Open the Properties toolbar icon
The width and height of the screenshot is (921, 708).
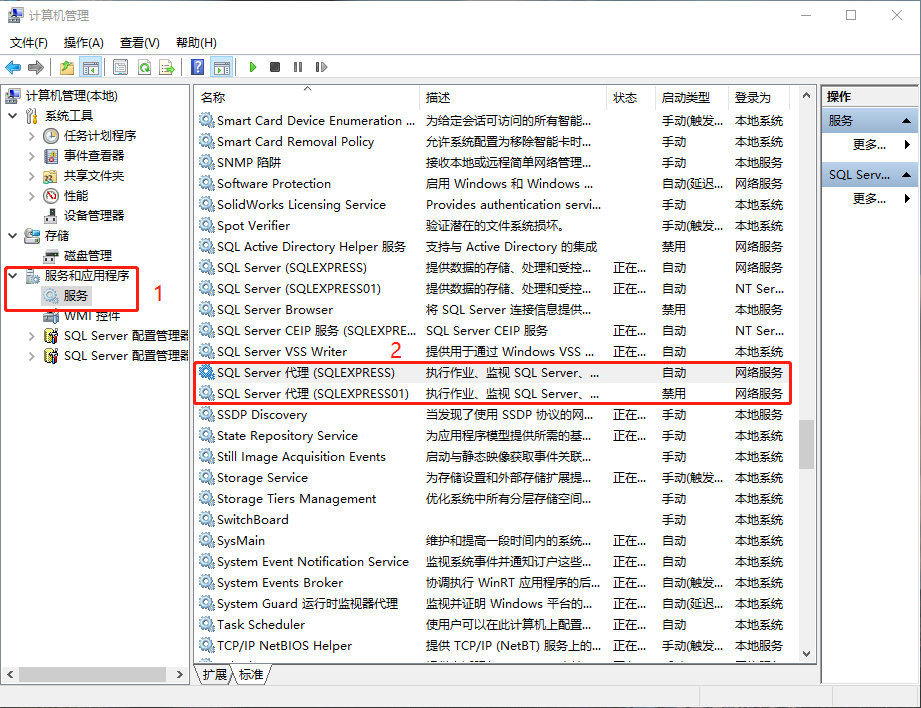click(120, 68)
